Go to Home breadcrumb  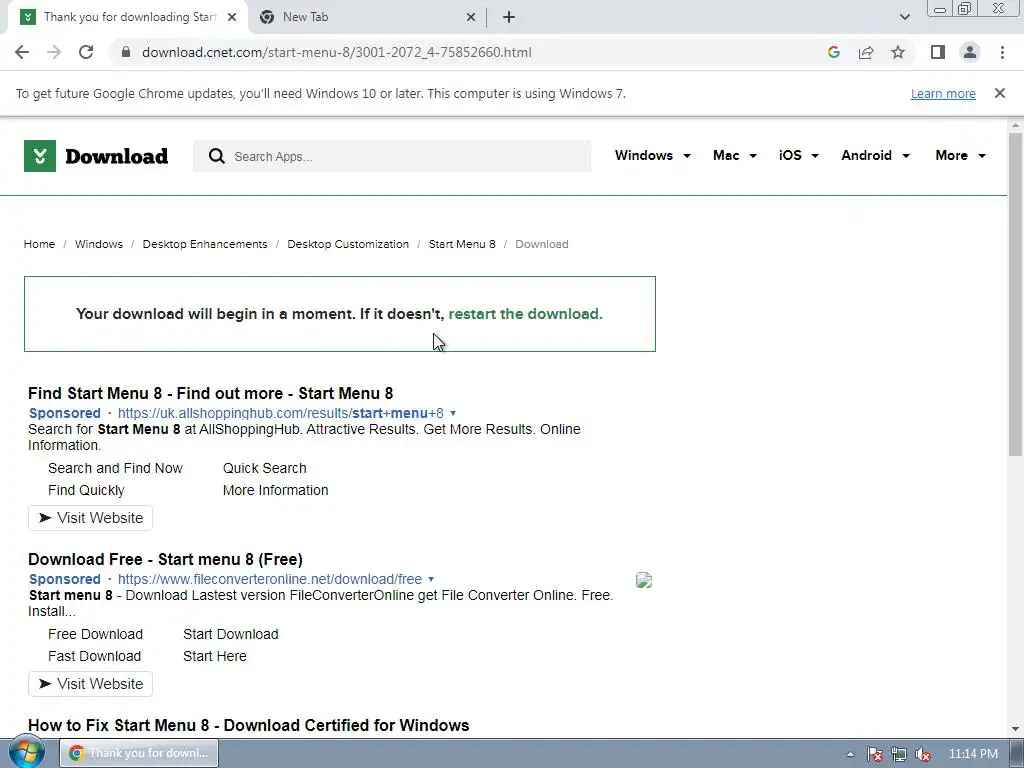(39, 244)
